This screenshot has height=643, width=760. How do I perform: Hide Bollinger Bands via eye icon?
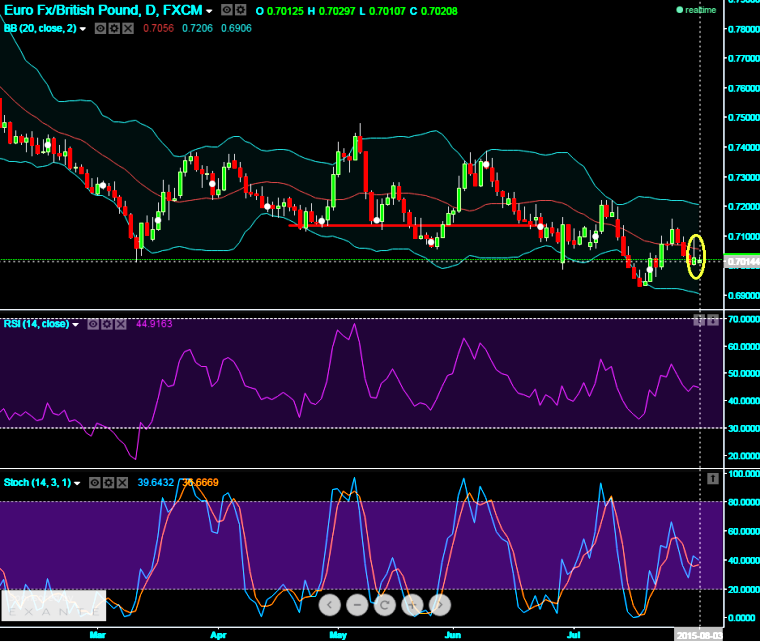click(x=100, y=29)
